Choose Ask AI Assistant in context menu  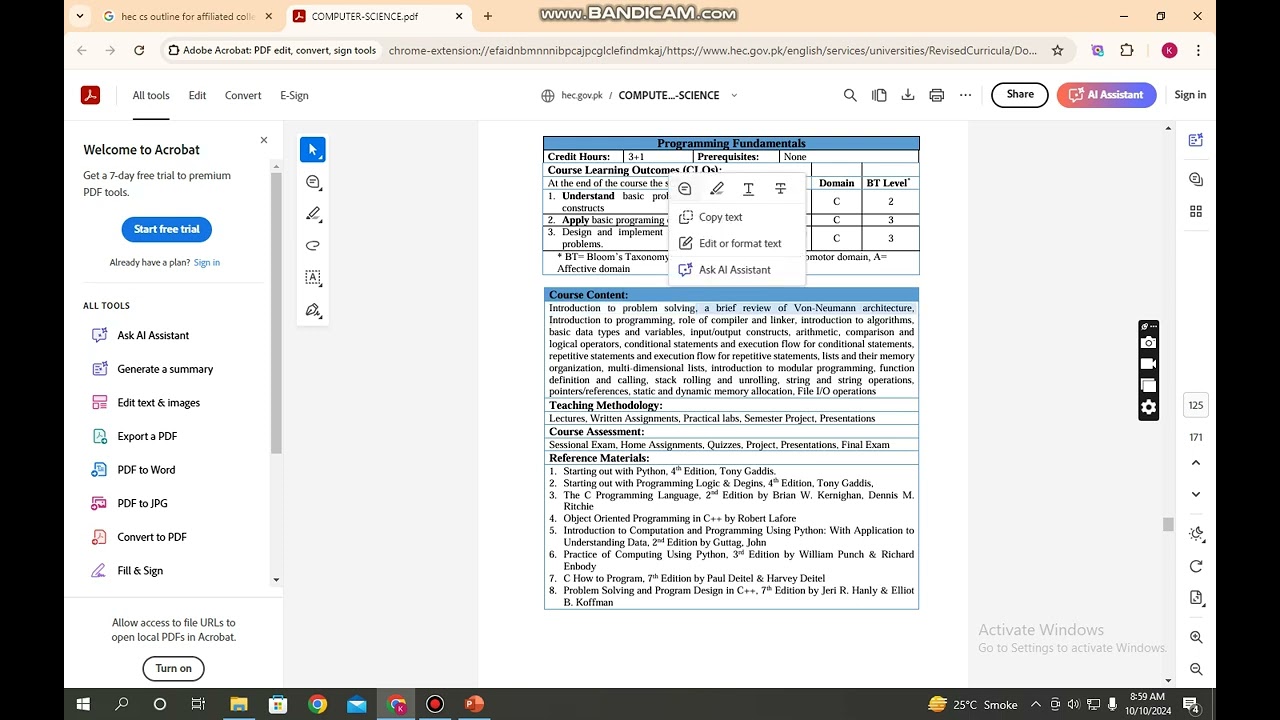click(x=736, y=270)
